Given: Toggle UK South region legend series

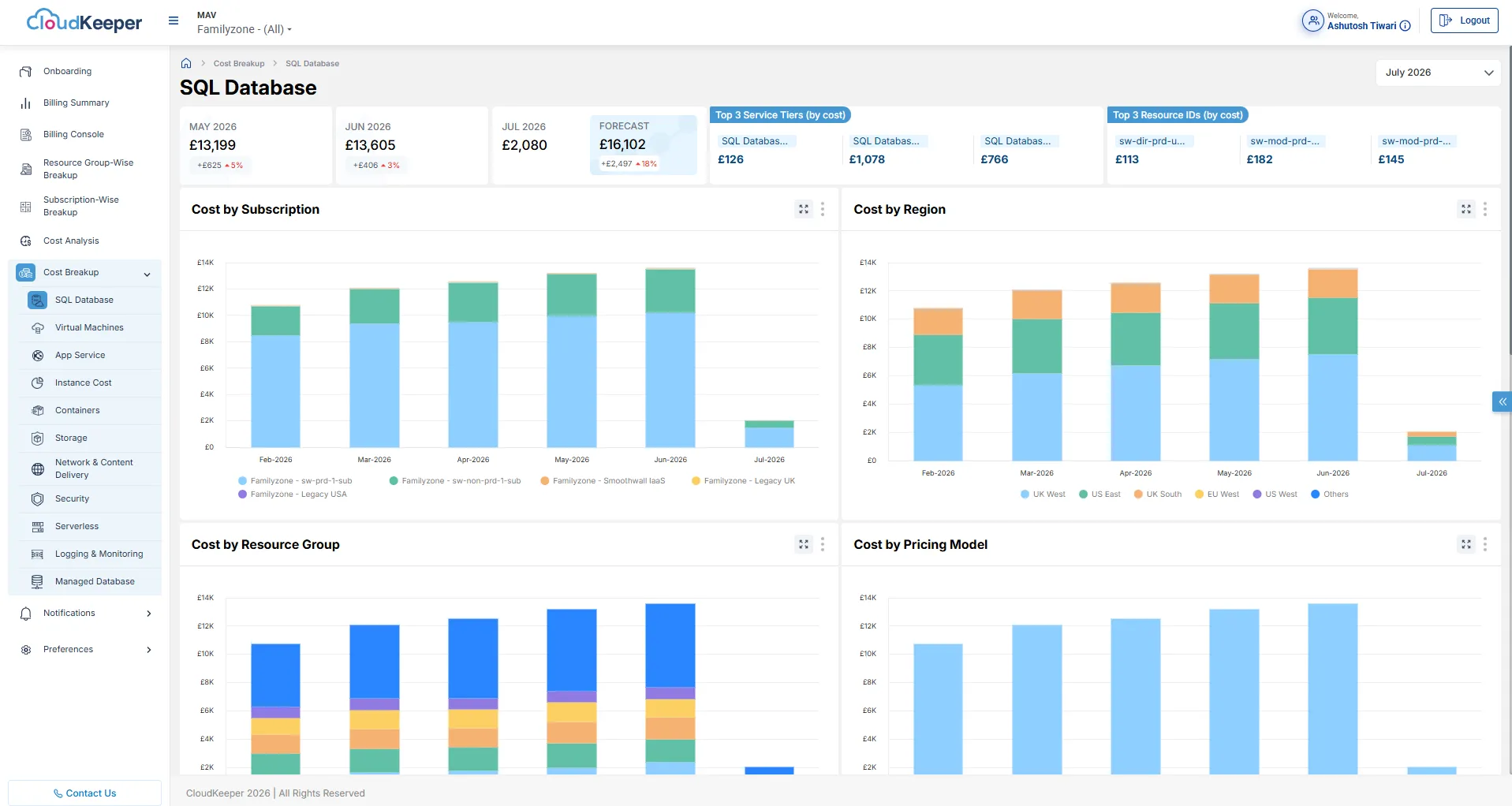Looking at the screenshot, I should coord(1158,494).
